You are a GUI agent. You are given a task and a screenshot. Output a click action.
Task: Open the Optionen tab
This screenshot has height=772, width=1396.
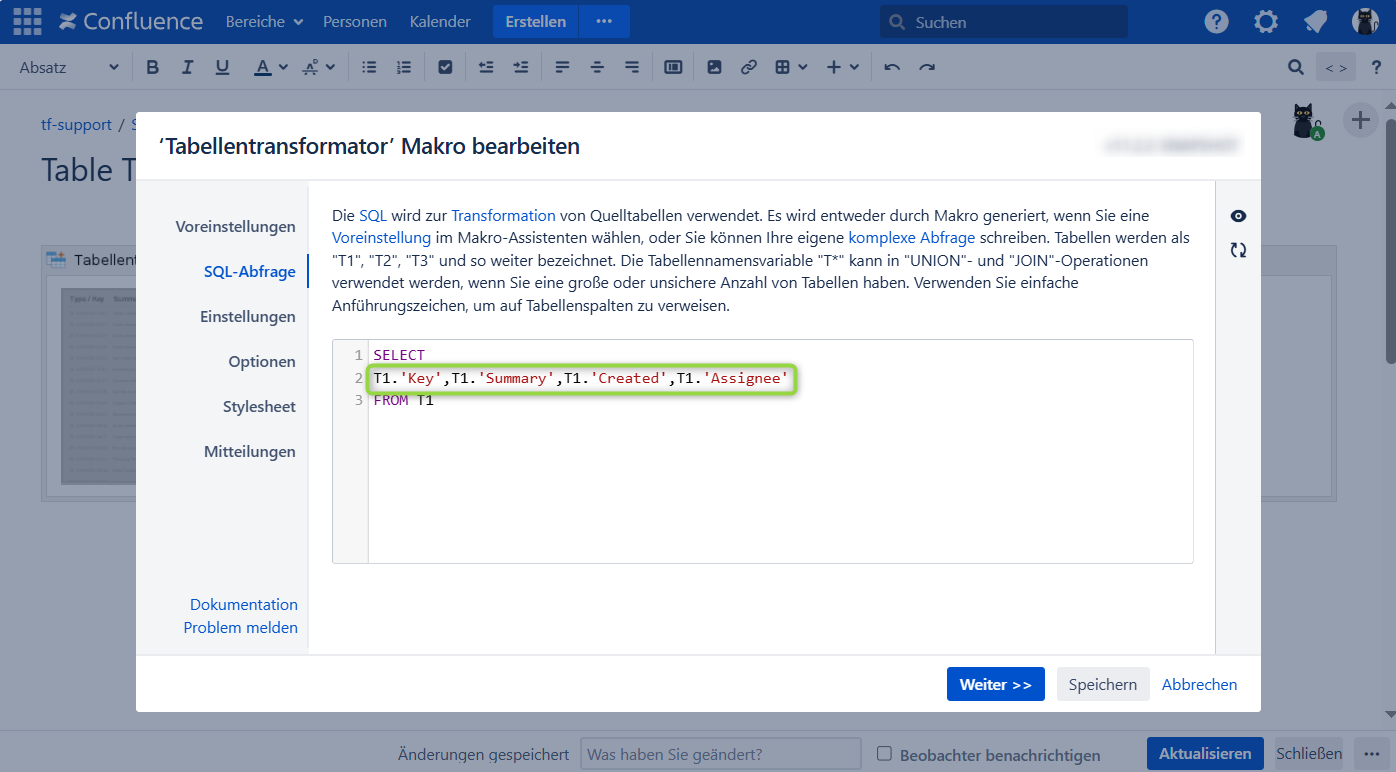click(x=261, y=362)
